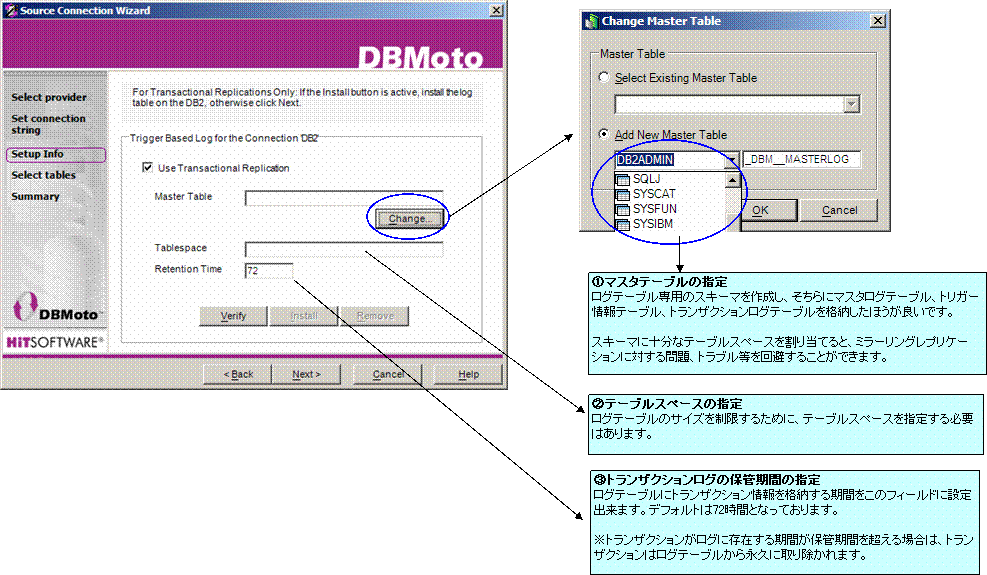Open the existing master table dropdown
The width and height of the screenshot is (987, 575).
[x=852, y=105]
